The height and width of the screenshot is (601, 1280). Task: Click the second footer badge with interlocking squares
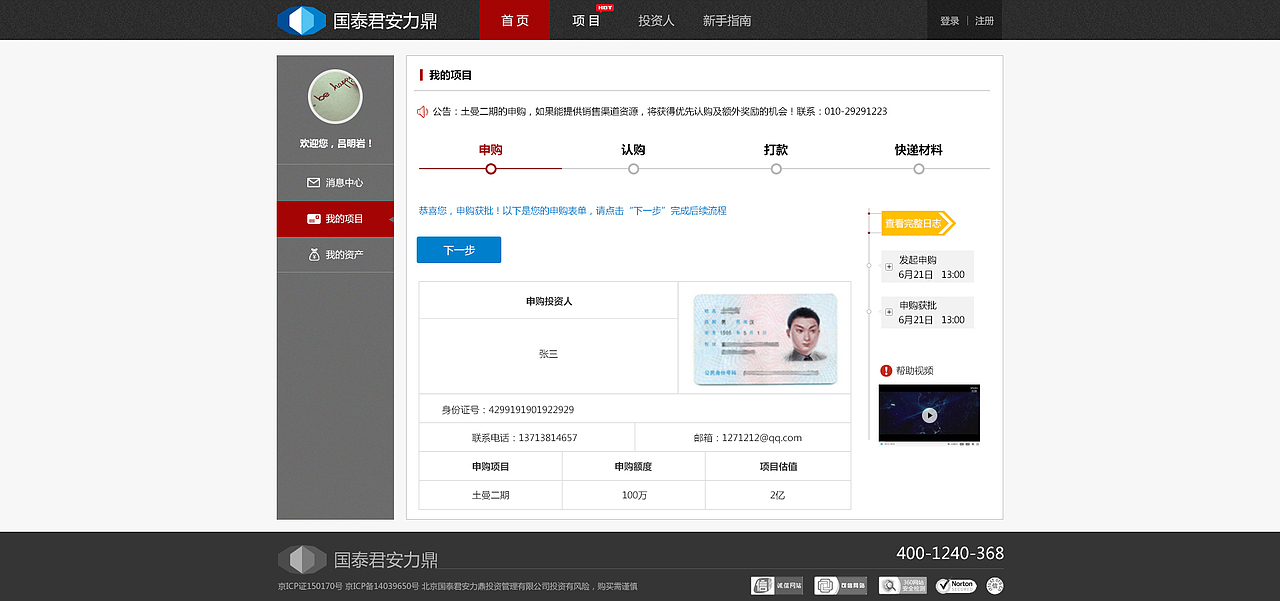(x=841, y=586)
